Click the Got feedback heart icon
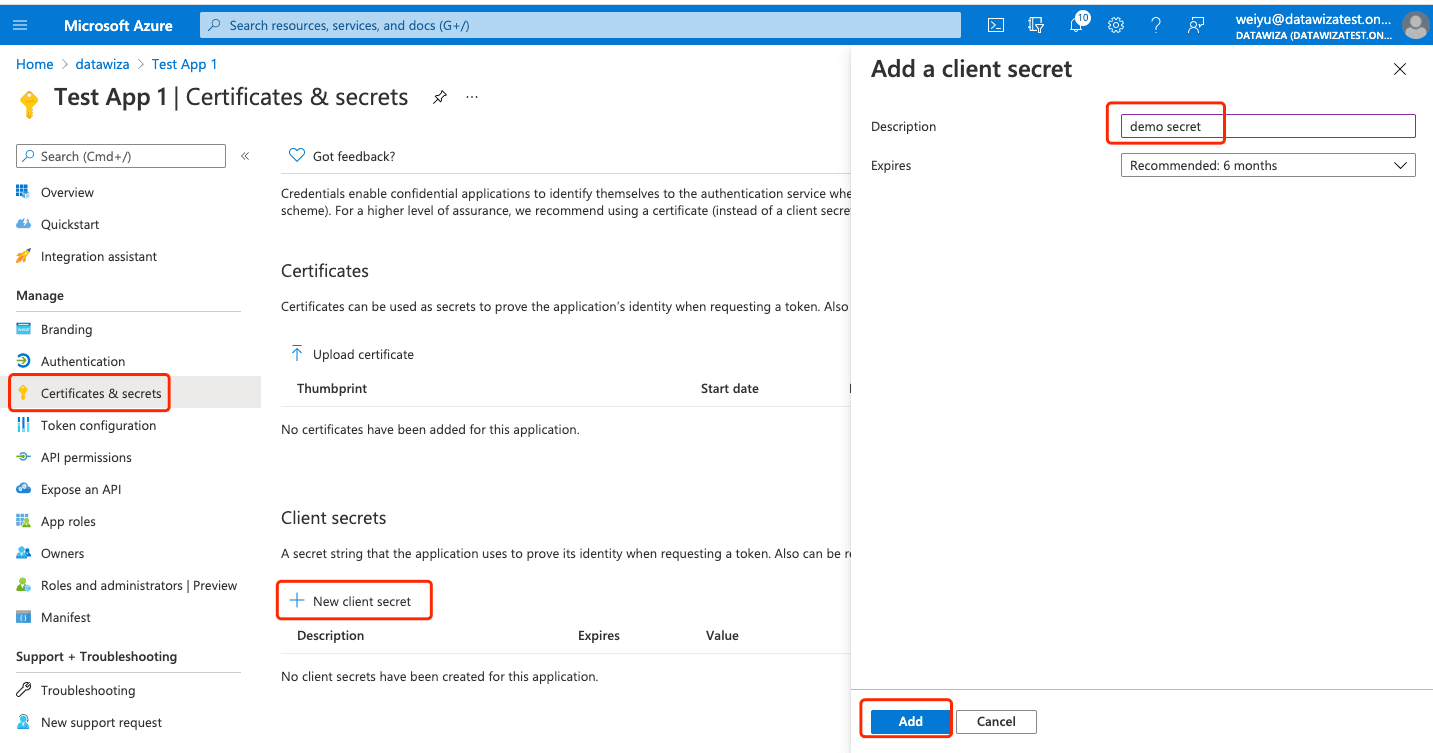 click(296, 156)
